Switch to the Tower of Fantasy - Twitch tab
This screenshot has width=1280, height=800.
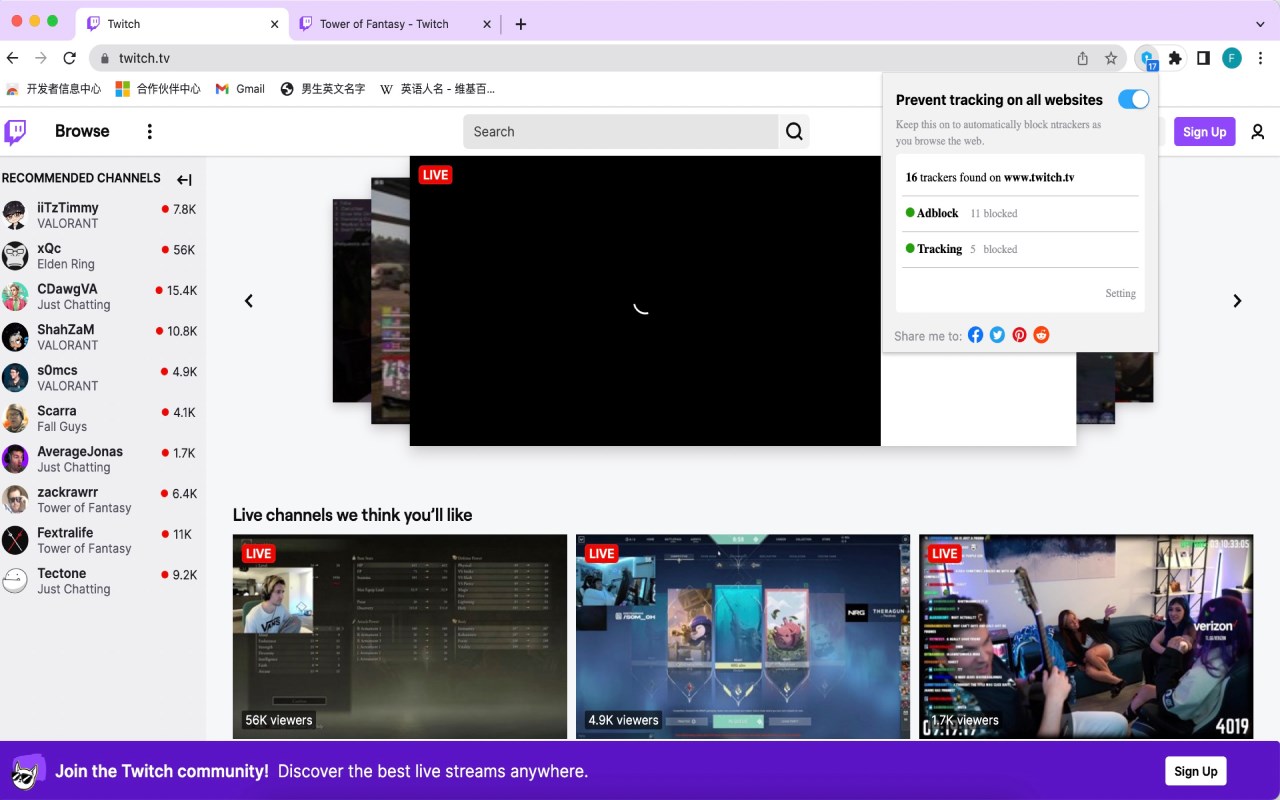coord(395,24)
